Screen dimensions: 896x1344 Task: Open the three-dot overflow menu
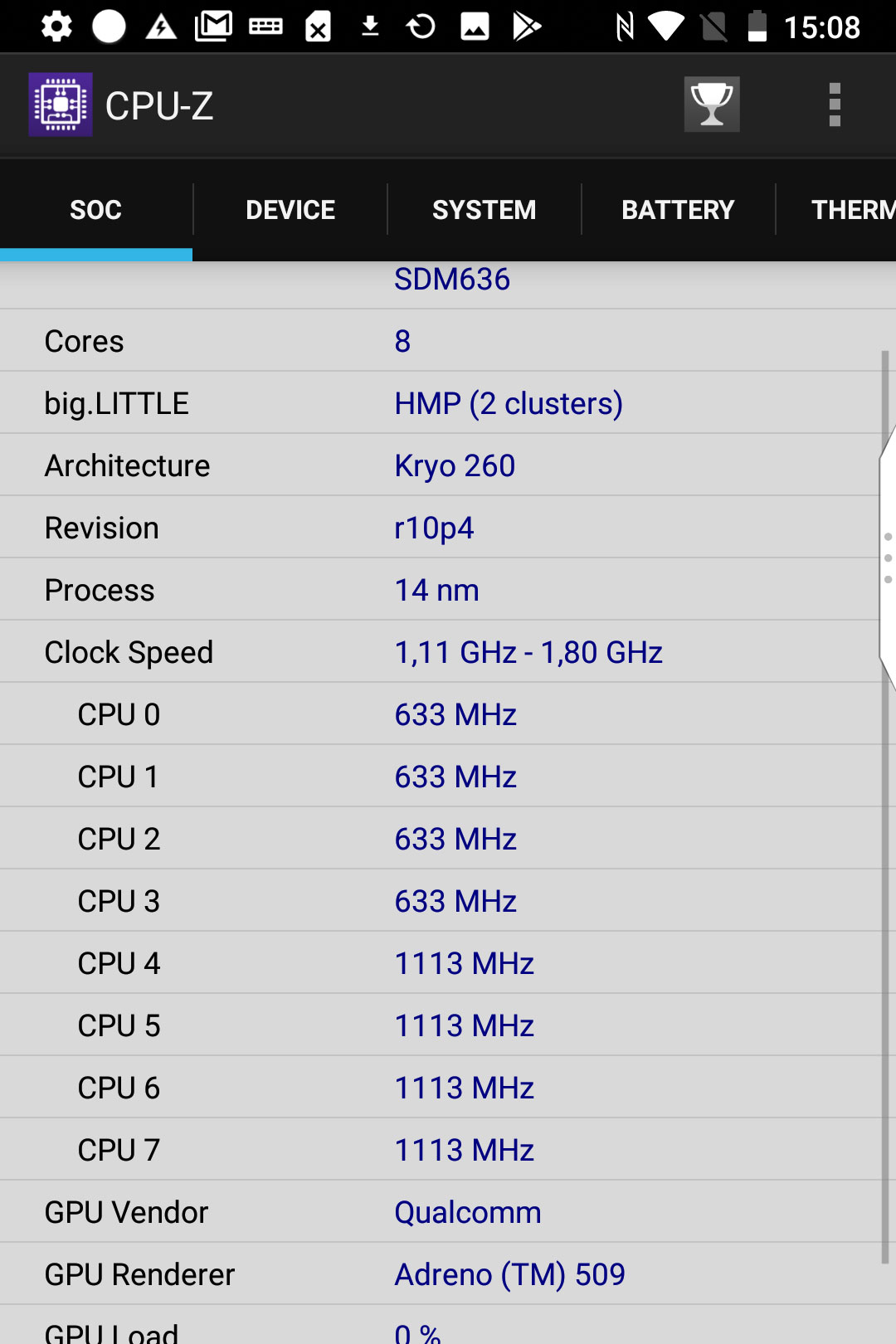(x=835, y=105)
